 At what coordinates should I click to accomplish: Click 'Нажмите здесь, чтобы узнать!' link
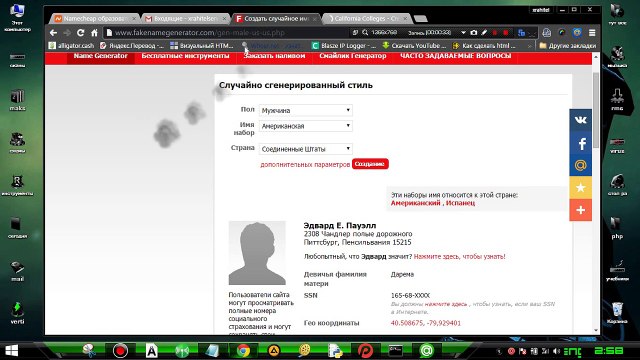coord(460,257)
